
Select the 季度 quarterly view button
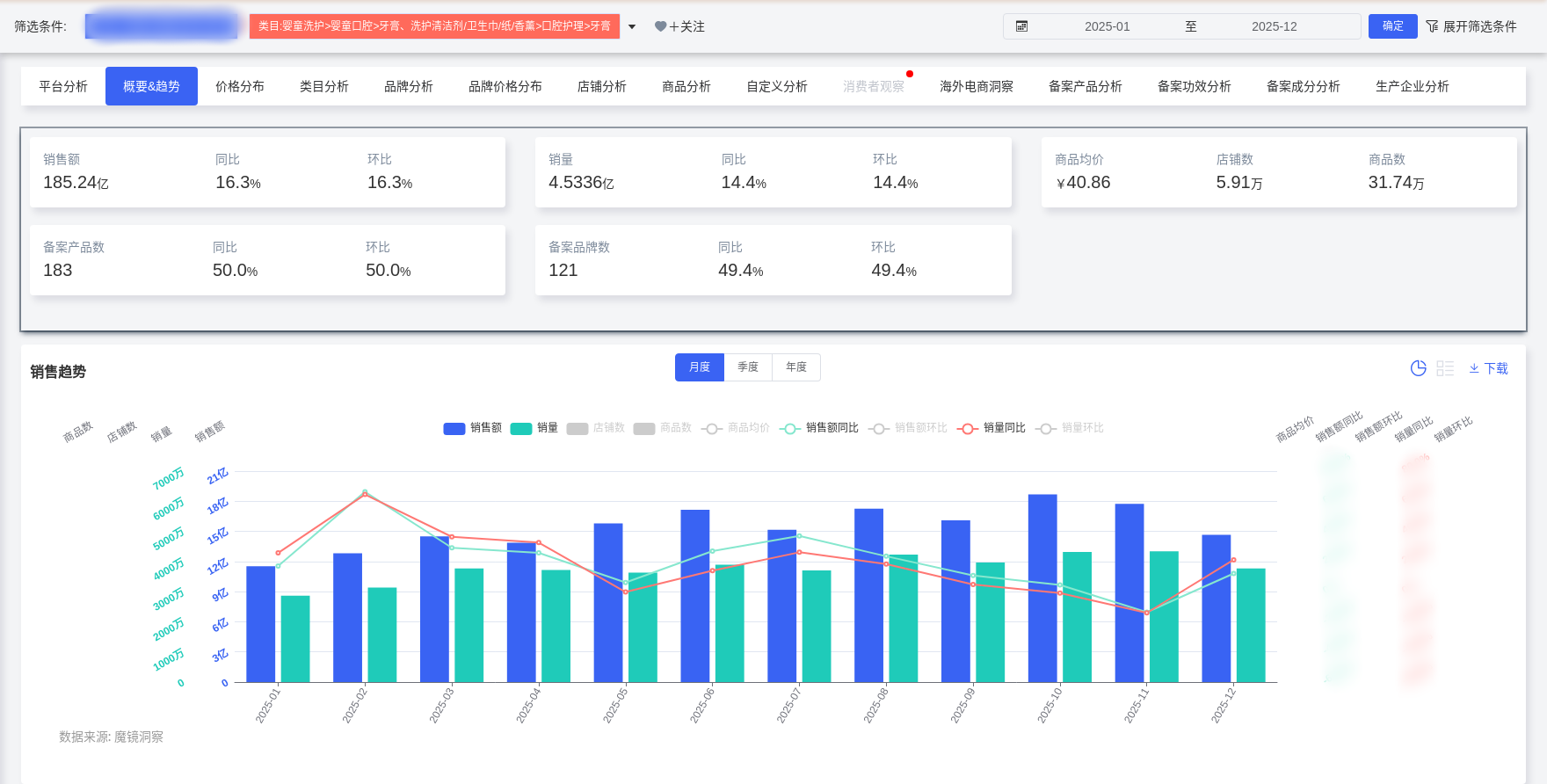[x=747, y=367]
